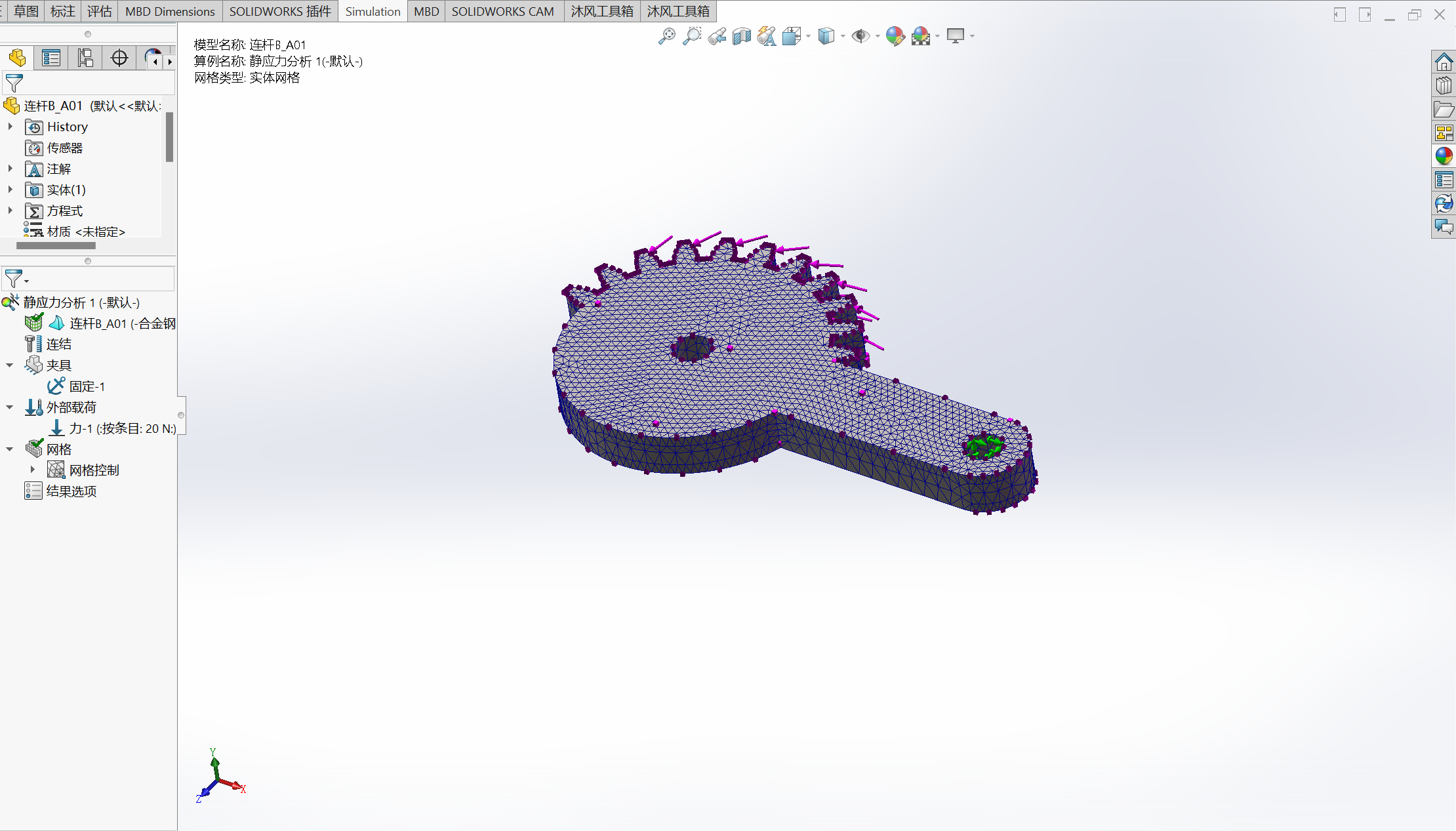Click the Zoom to Fit icon
Image resolution: width=1456 pixels, height=831 pixels.
(667, 36)
